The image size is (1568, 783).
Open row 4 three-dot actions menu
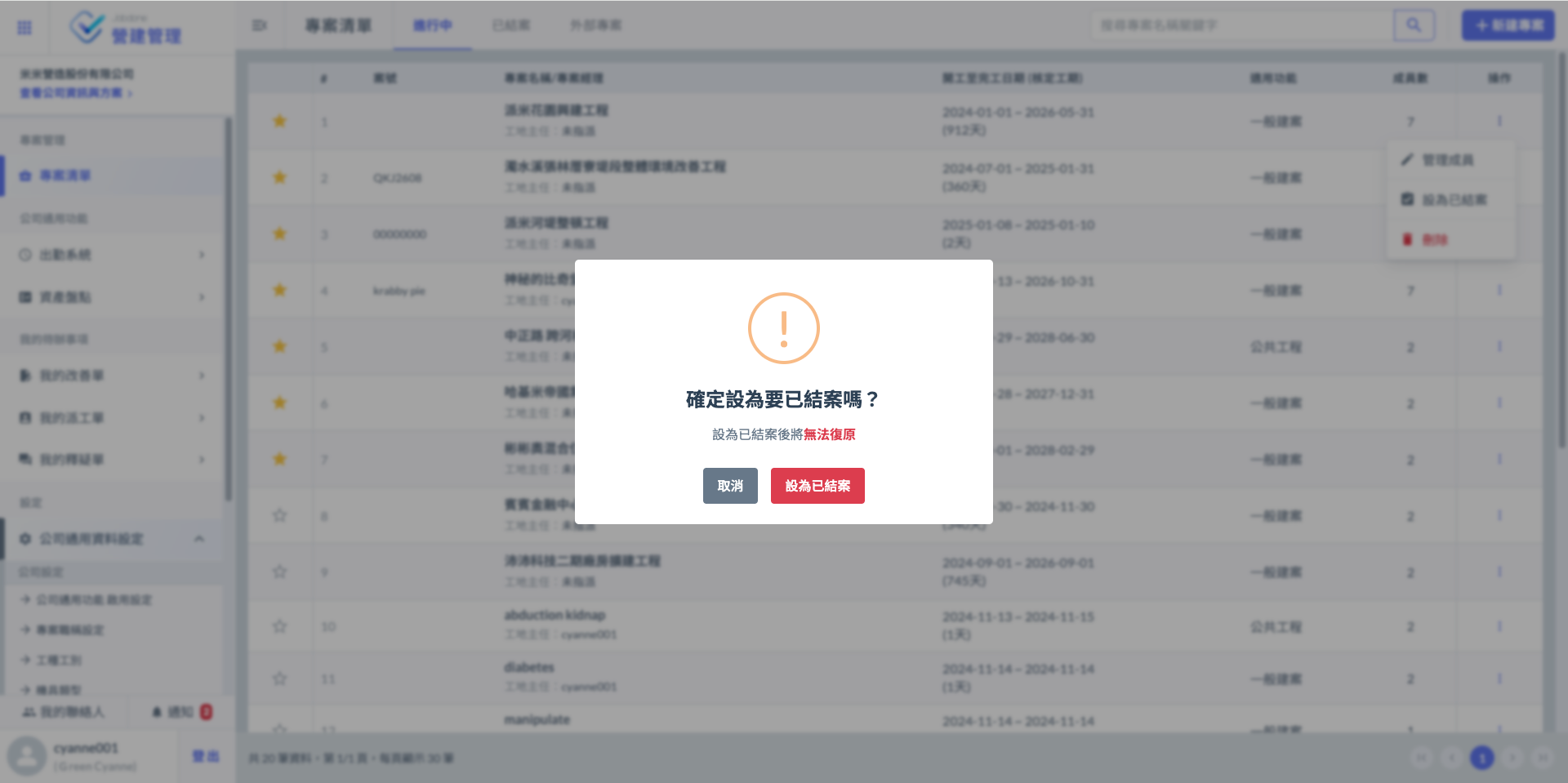coord(1499,291)
